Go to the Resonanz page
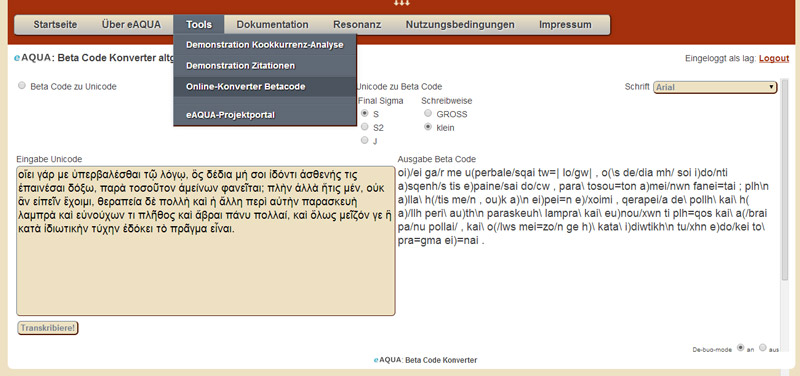 pyautogui.click(x=357, y=24)
